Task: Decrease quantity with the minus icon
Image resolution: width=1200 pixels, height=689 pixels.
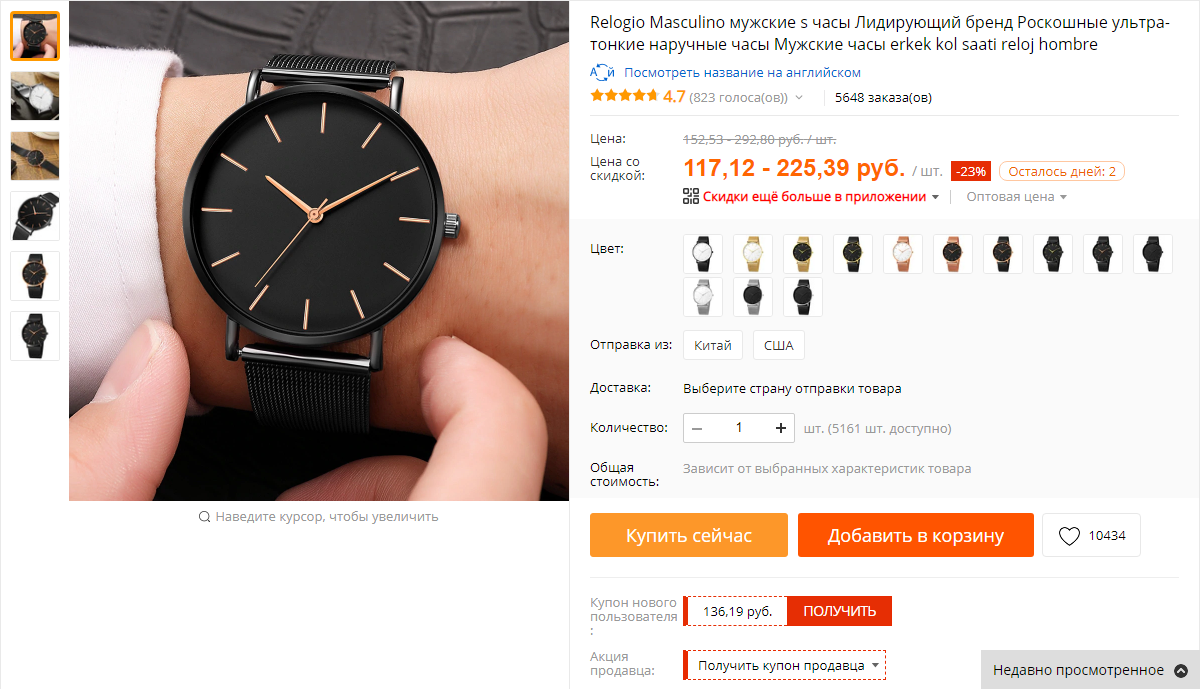Action: (x=697, y=428)
